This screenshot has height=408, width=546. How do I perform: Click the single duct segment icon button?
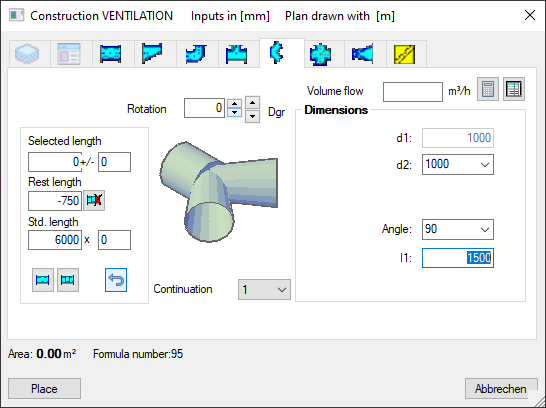(x=43, y=280)
